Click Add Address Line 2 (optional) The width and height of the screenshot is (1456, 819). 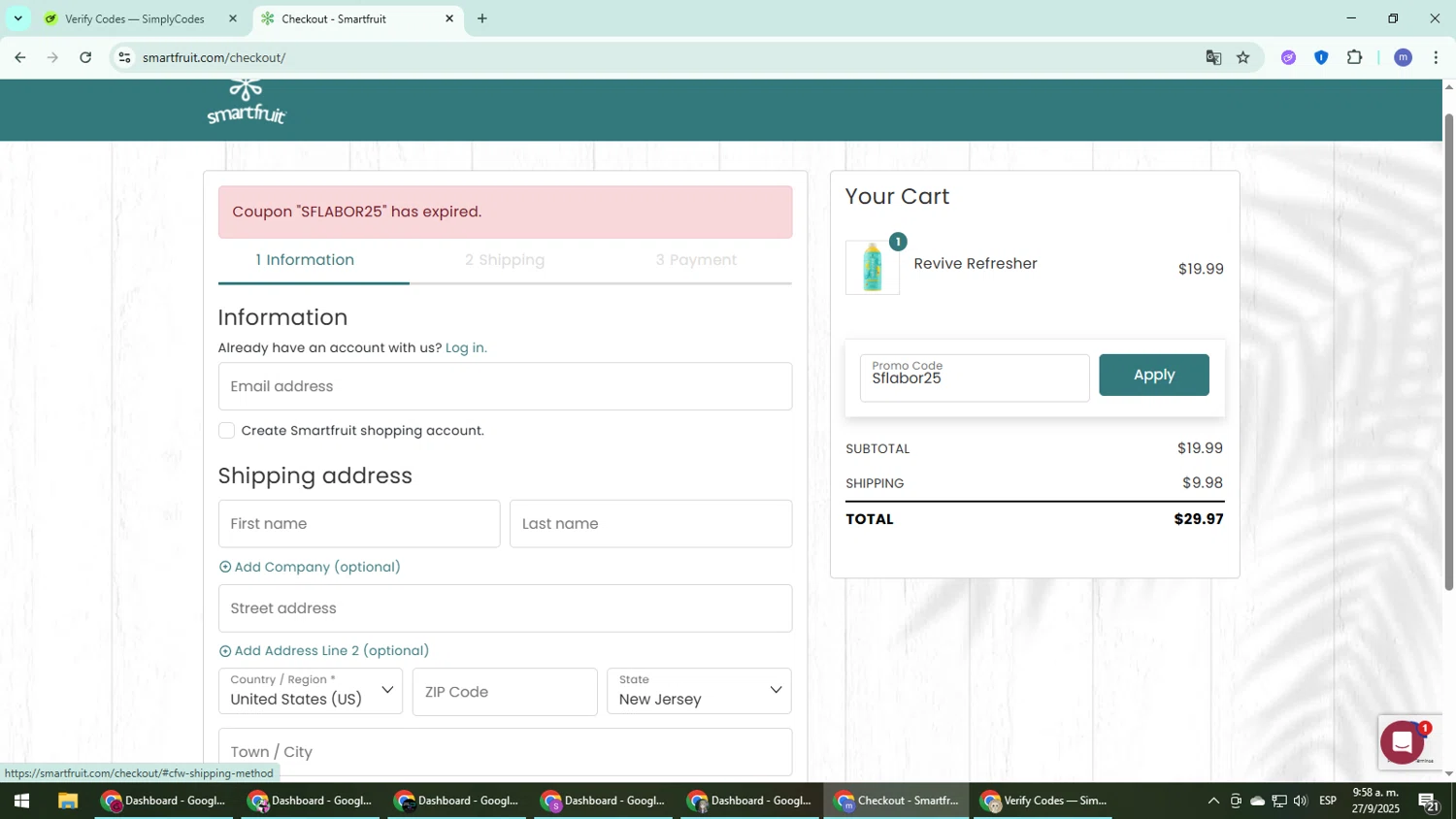click(324, 651)
